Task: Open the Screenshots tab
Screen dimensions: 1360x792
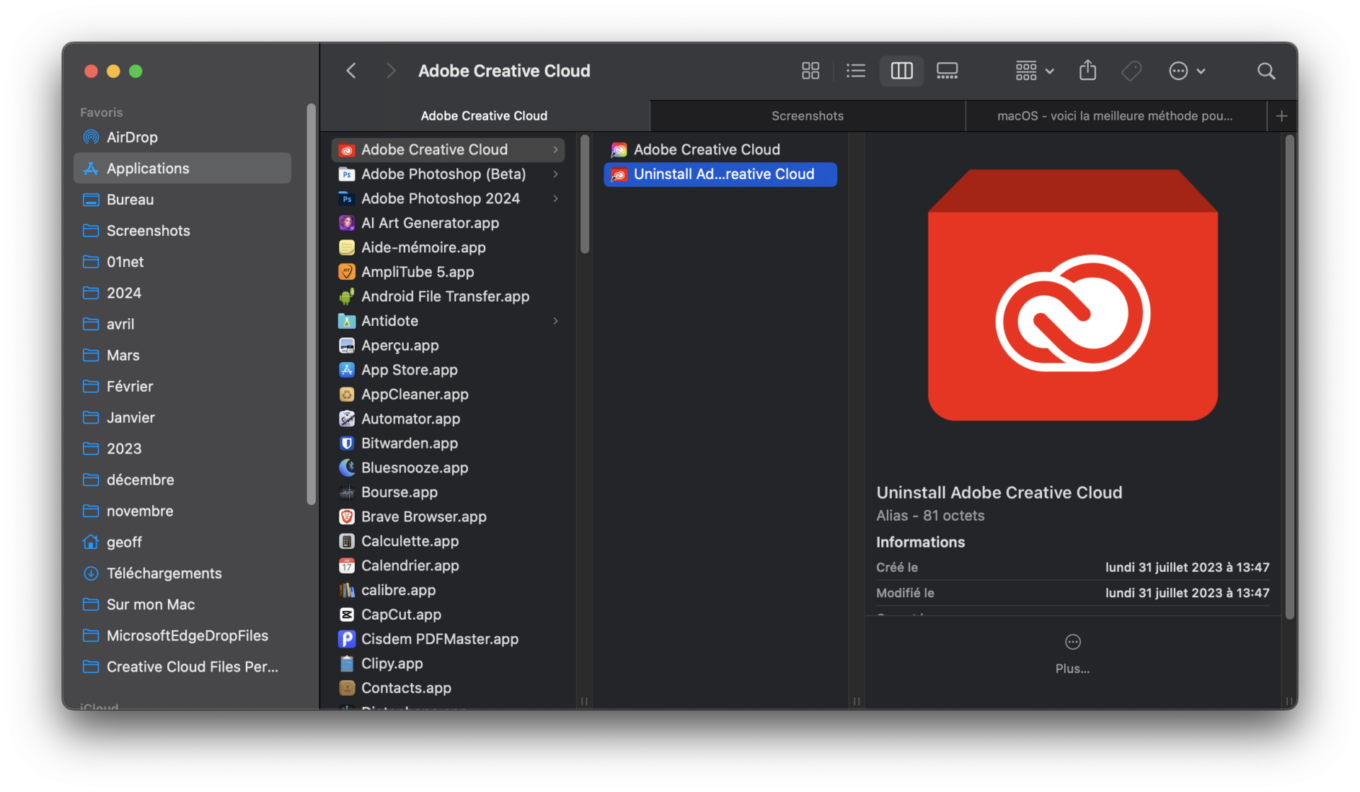Action: (x=808, y=116)
